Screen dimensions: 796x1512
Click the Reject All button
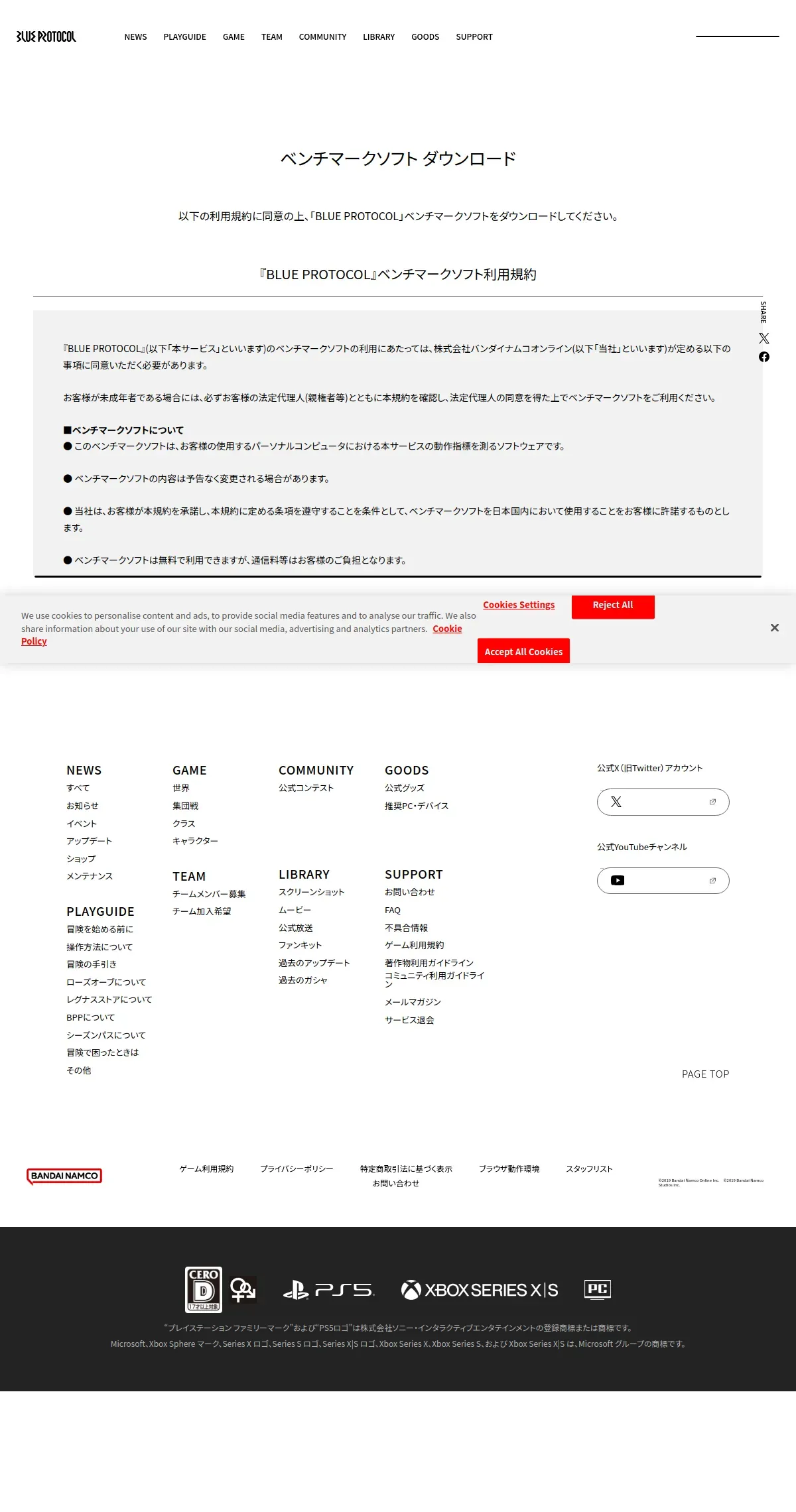pyautogui.click(x=613, y=605)
